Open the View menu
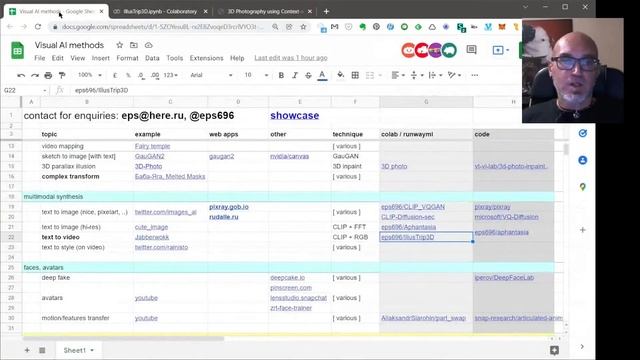 click(x=78, y=58)
